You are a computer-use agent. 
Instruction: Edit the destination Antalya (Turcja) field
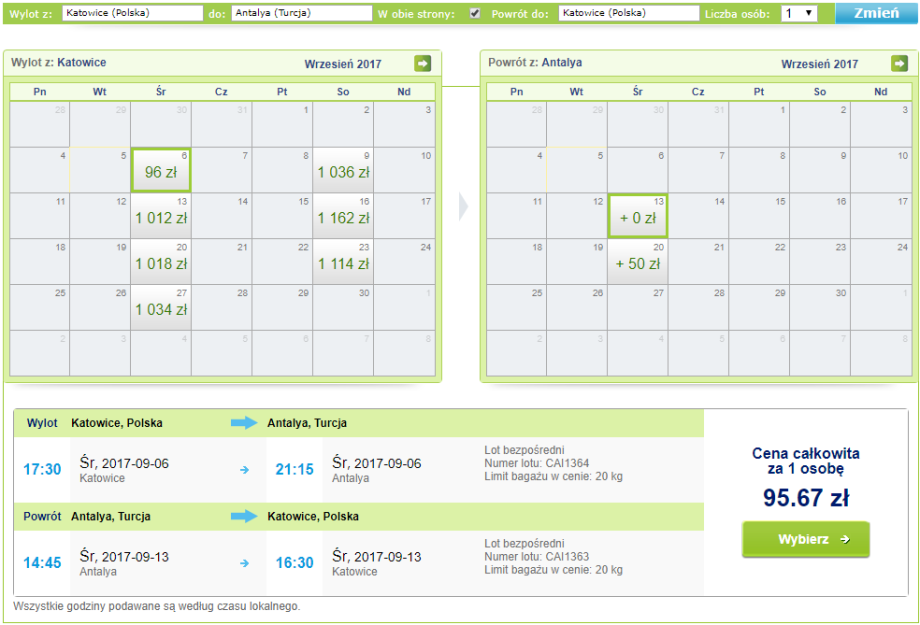[x=301, y=14]
